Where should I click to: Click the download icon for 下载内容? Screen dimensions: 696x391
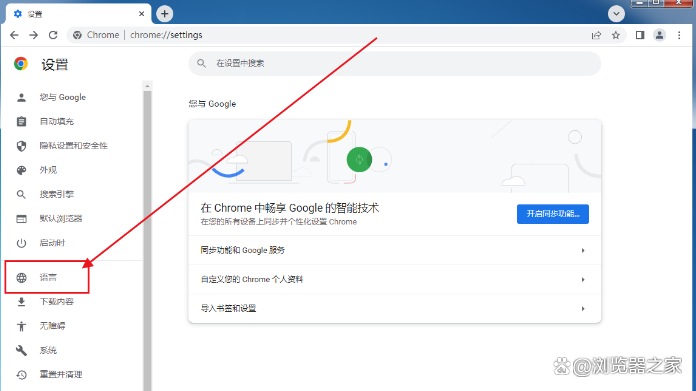(x=21, y=302)
